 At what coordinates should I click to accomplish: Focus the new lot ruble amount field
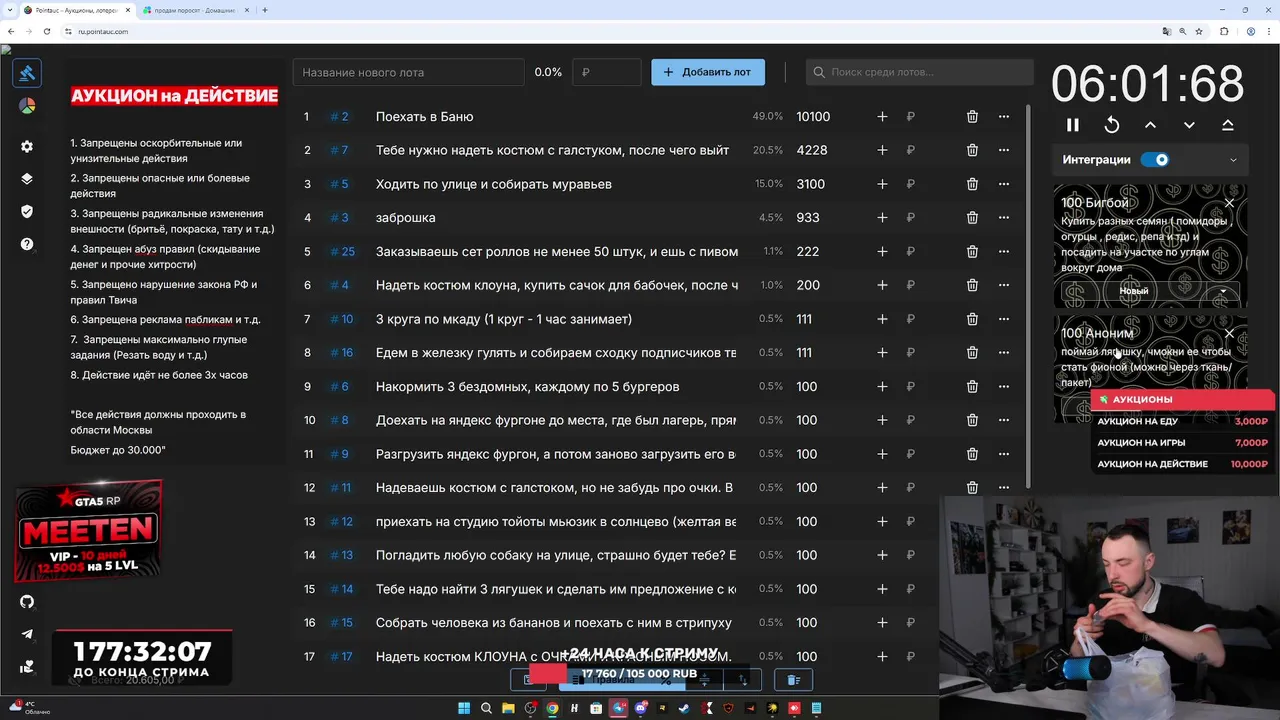tap(606, 72)
